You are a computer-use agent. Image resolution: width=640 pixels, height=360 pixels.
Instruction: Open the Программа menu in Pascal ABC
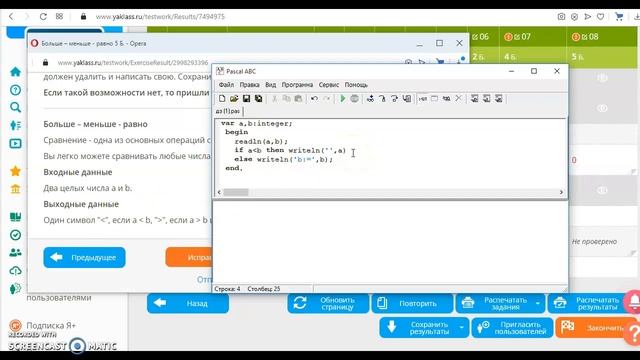(297, 85)
